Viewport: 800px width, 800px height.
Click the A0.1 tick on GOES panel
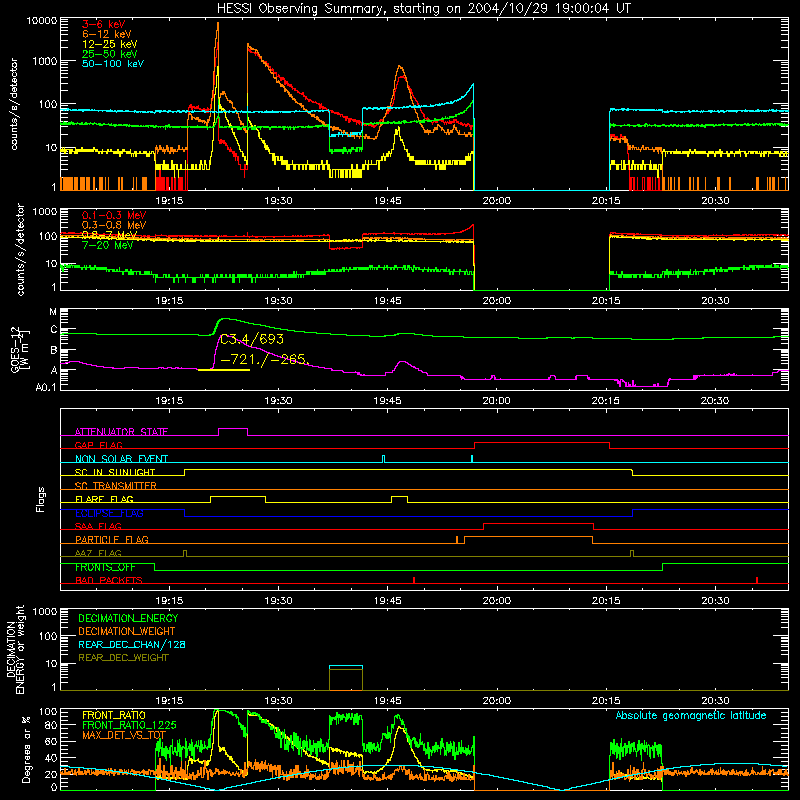[x=46, y=388]
